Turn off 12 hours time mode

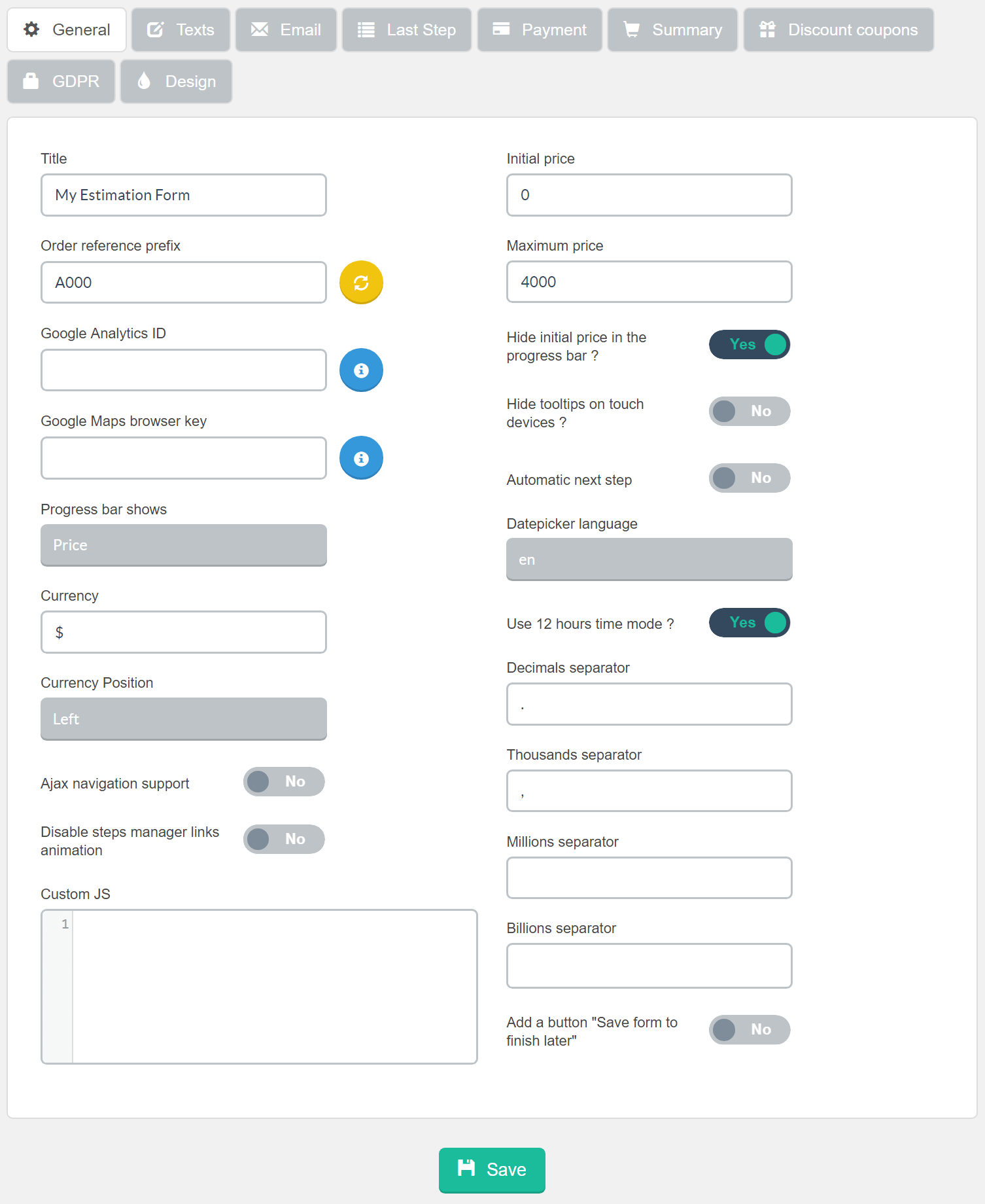coord(749,623)
